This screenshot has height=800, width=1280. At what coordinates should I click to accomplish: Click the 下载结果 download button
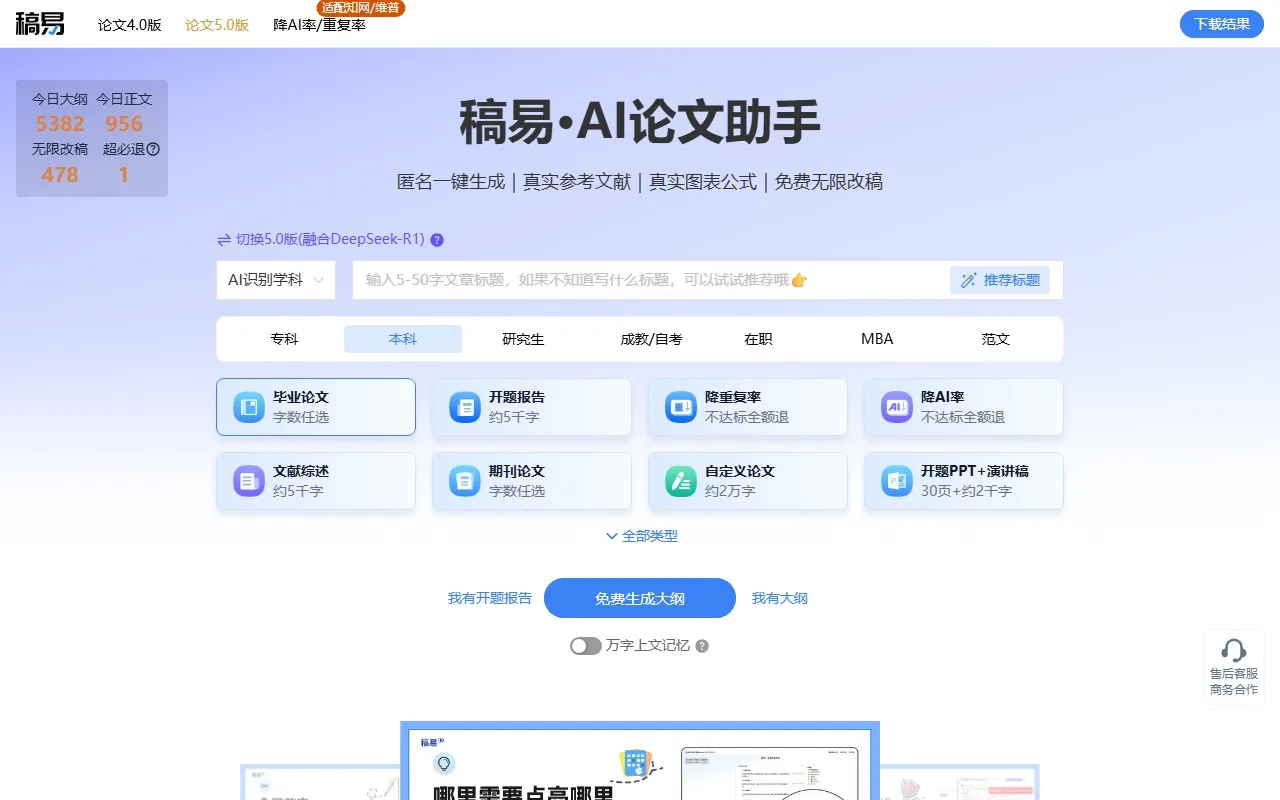click(1220, 23)
